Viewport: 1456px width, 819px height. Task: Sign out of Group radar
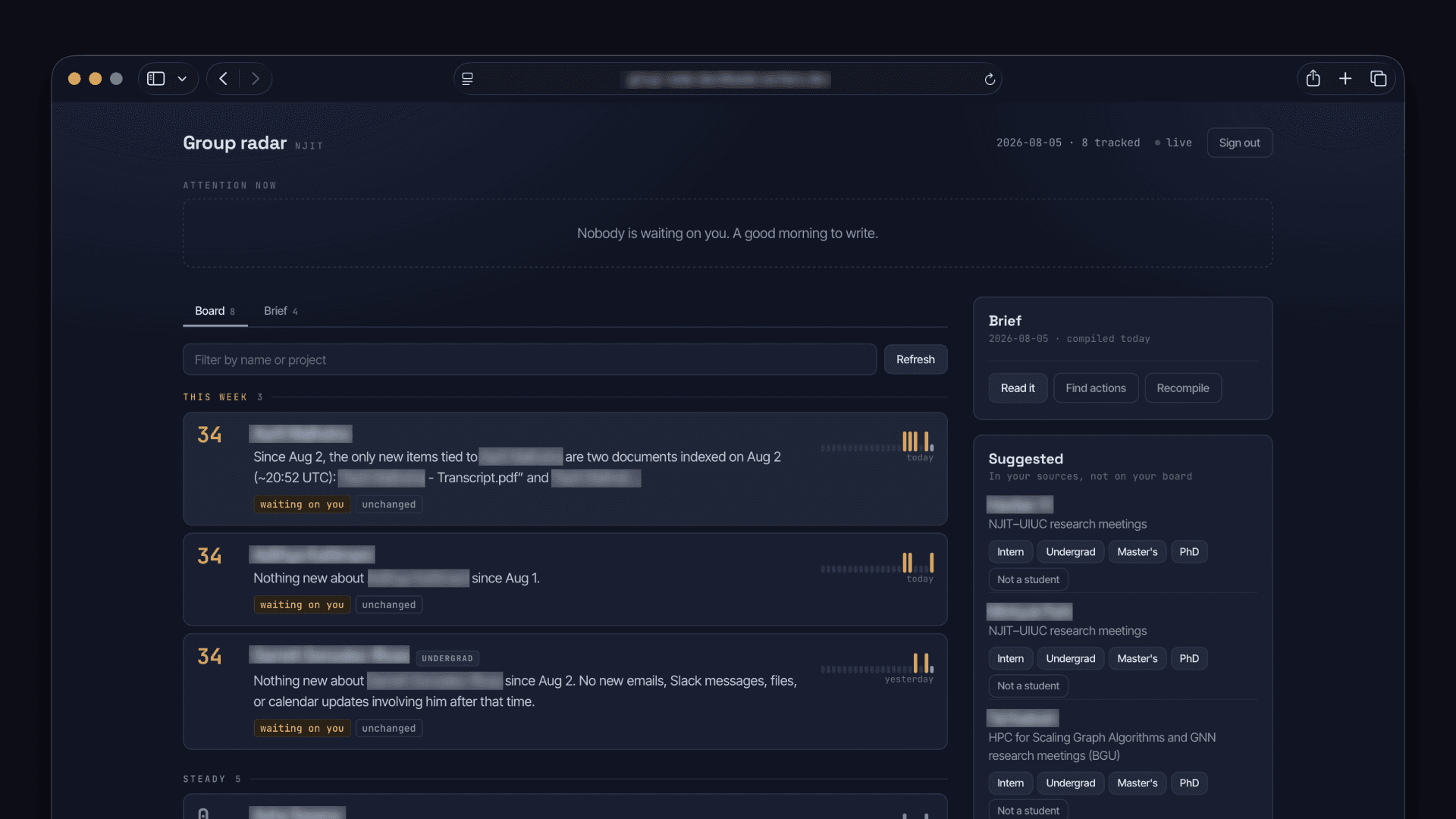[x=1239, y=143]
